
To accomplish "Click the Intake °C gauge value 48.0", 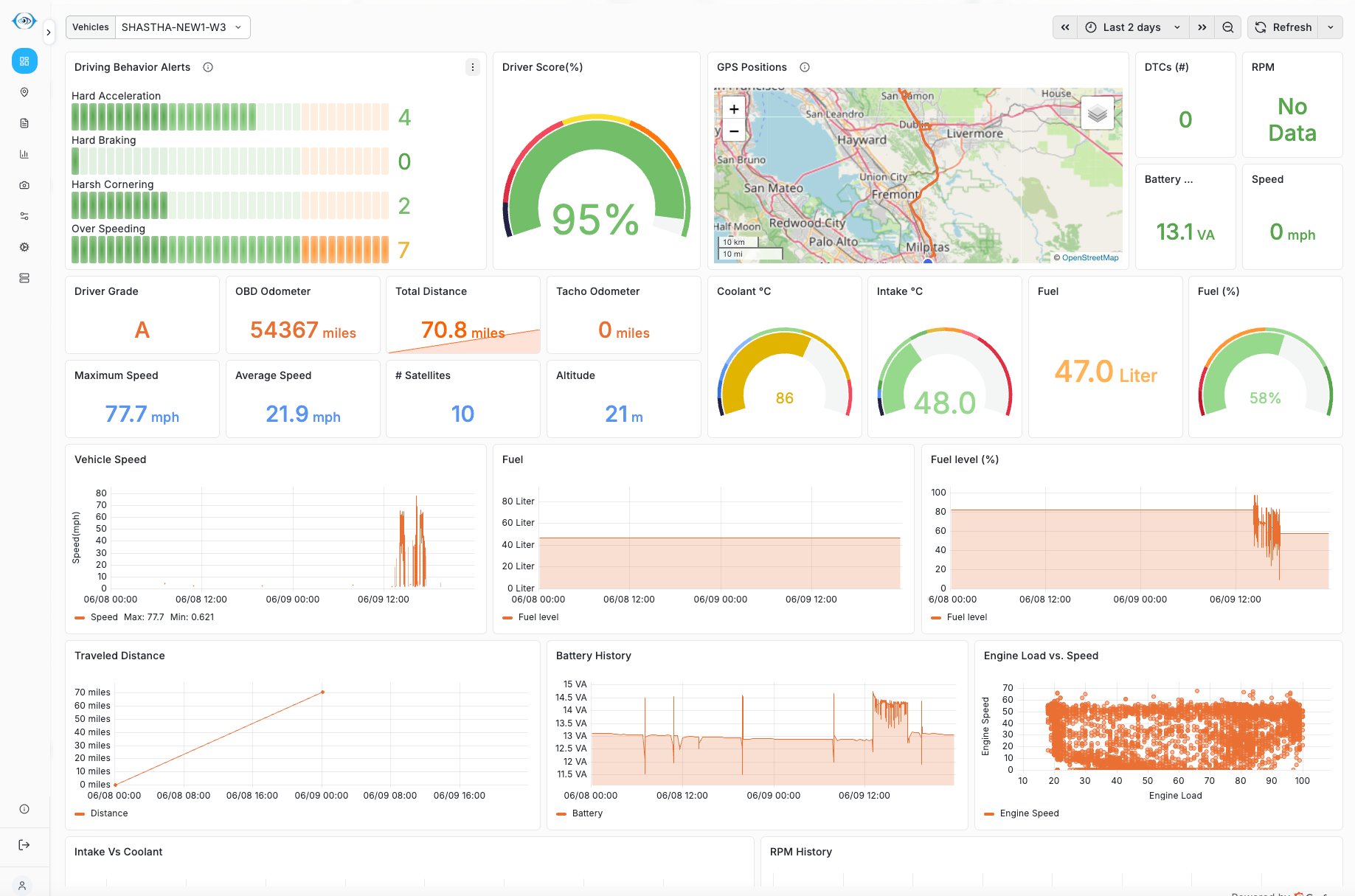I will point(945,403).
